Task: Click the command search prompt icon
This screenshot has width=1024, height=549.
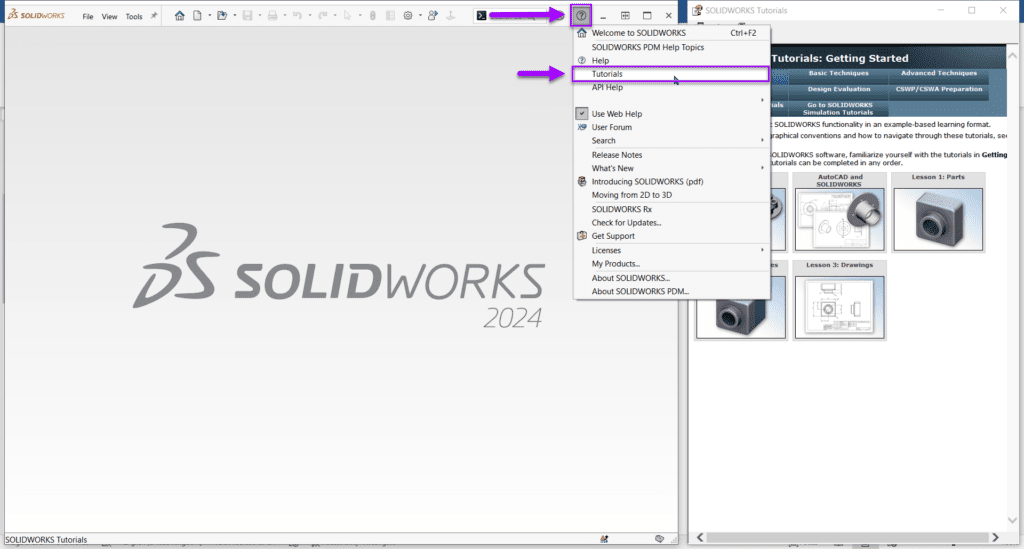Action: (481, 16)
